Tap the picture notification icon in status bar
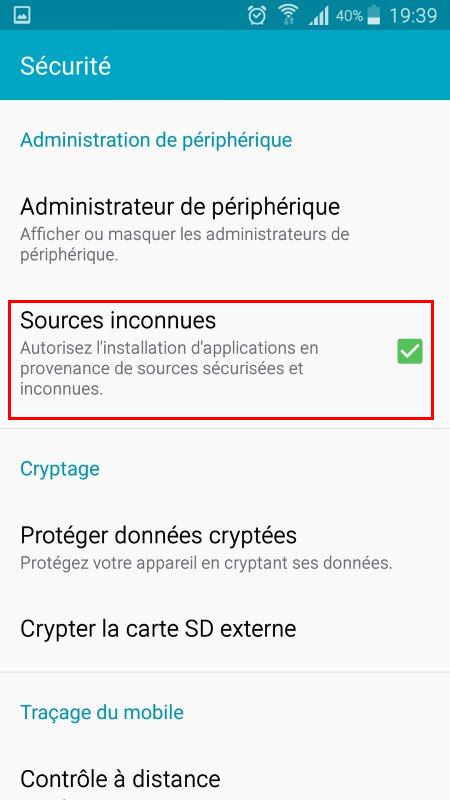This screenshot has height=800, width=450. 22,15
